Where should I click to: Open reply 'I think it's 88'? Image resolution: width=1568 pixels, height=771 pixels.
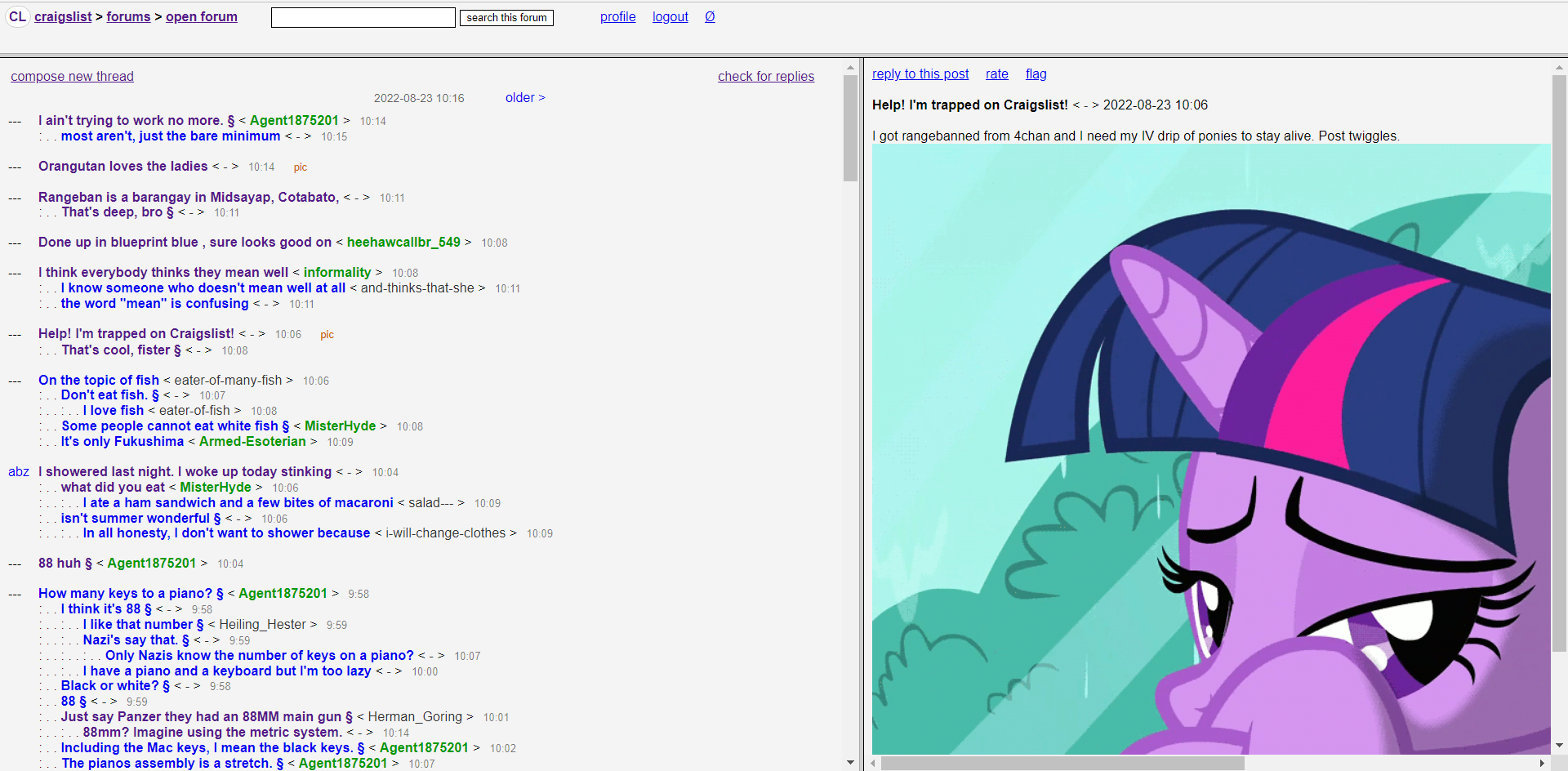[x=106, y=608]
